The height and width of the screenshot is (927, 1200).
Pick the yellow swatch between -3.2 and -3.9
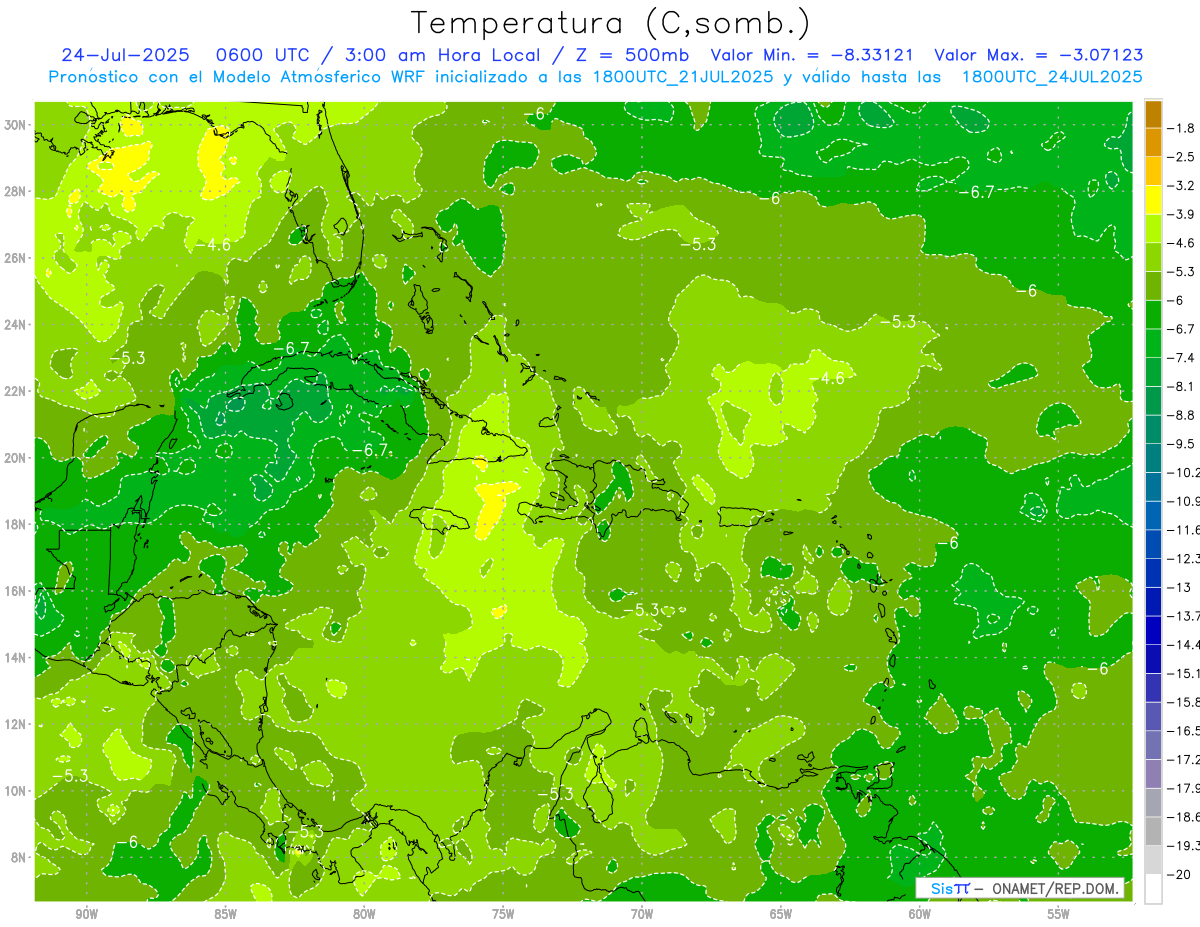[x=1153, y=199]
